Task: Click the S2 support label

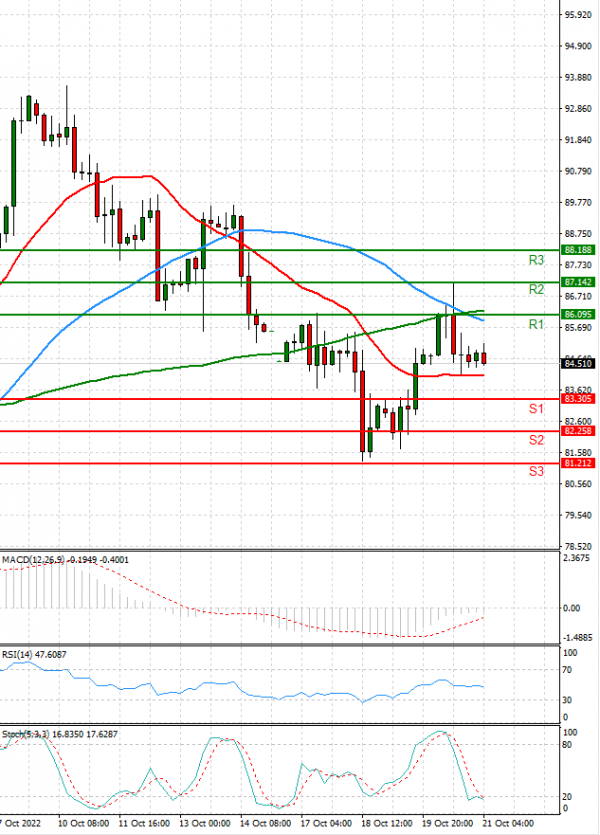Action: [536, 440]
